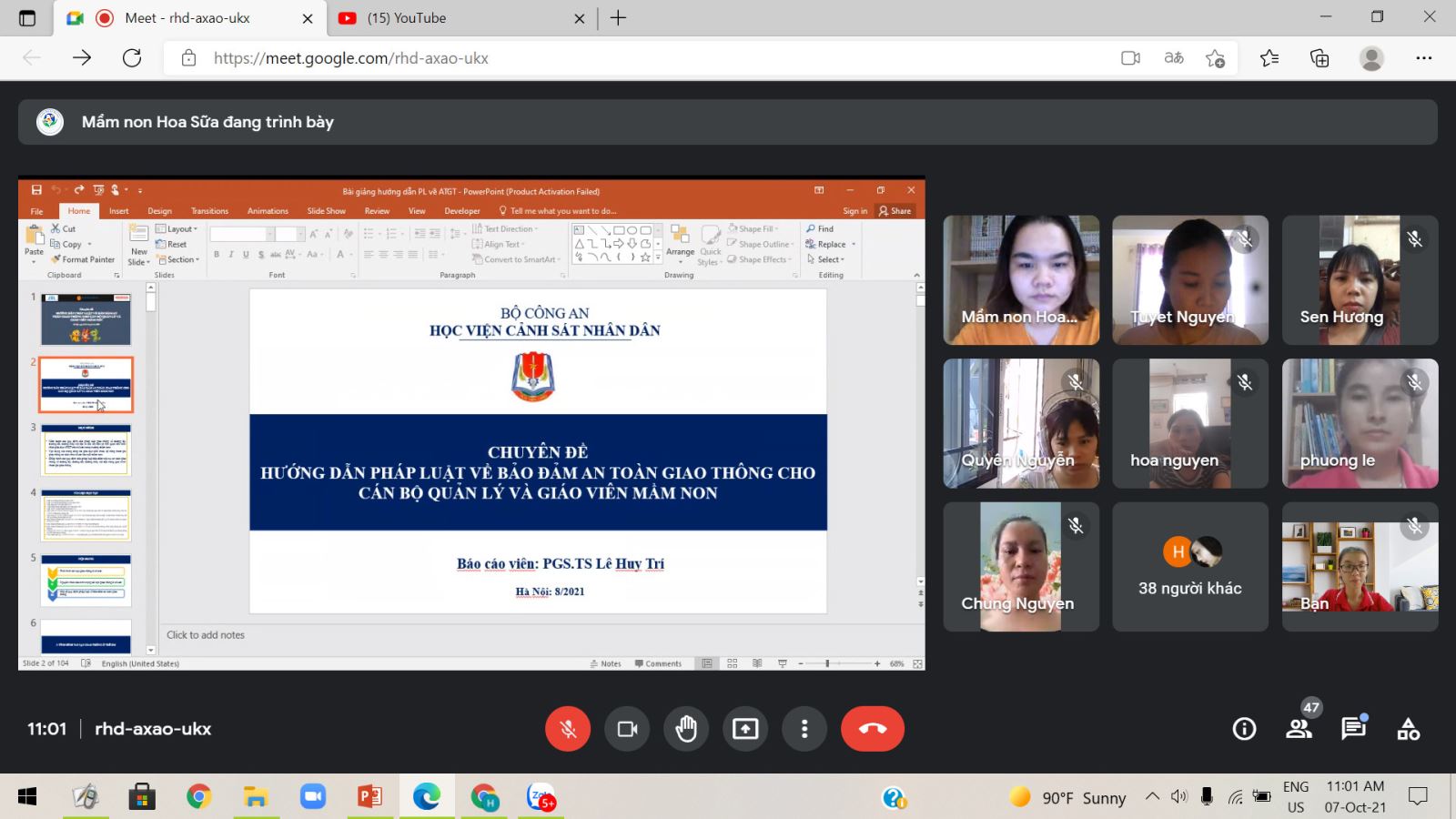This screenshot has width=1456, height=819.
Task: Show the participants list icon
Action: 1299,729
